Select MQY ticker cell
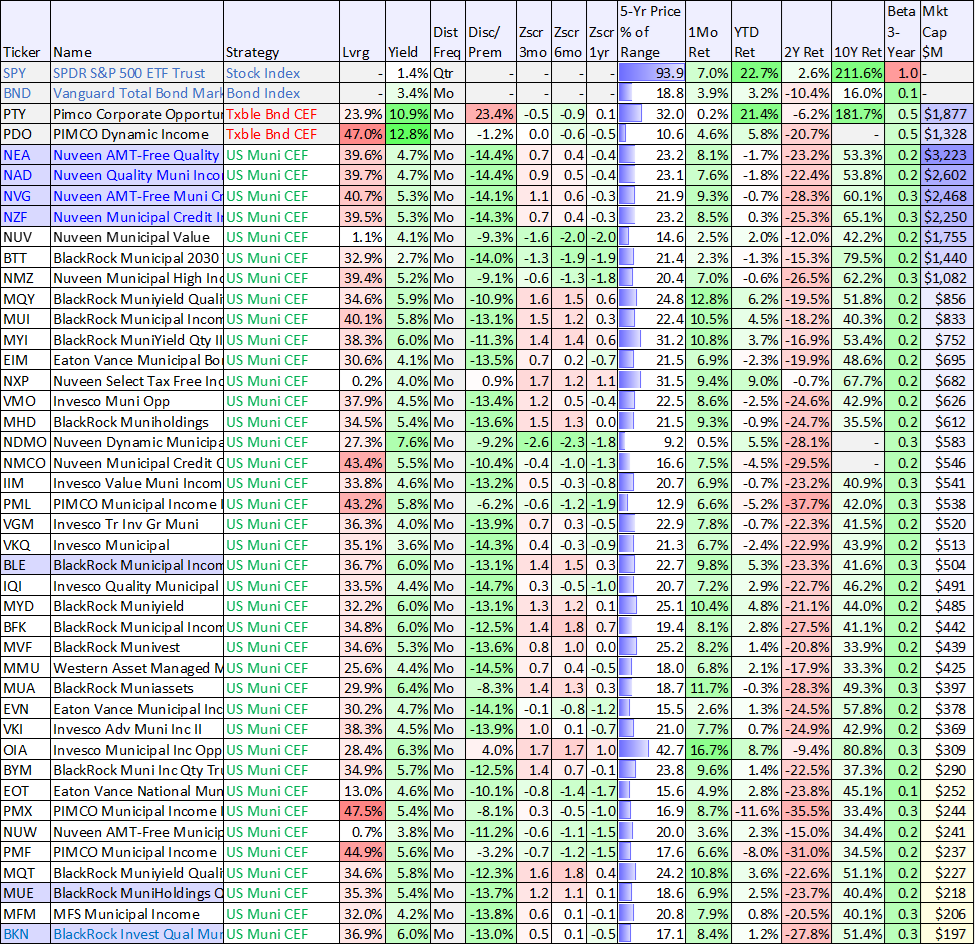 click(25, 299)
